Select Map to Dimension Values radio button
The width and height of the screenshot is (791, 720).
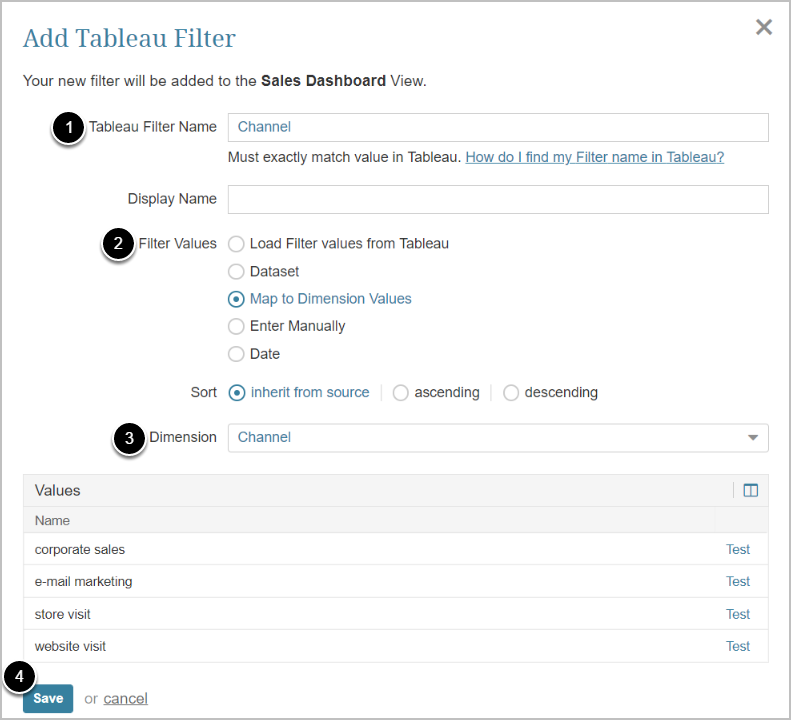pos(236,299)
